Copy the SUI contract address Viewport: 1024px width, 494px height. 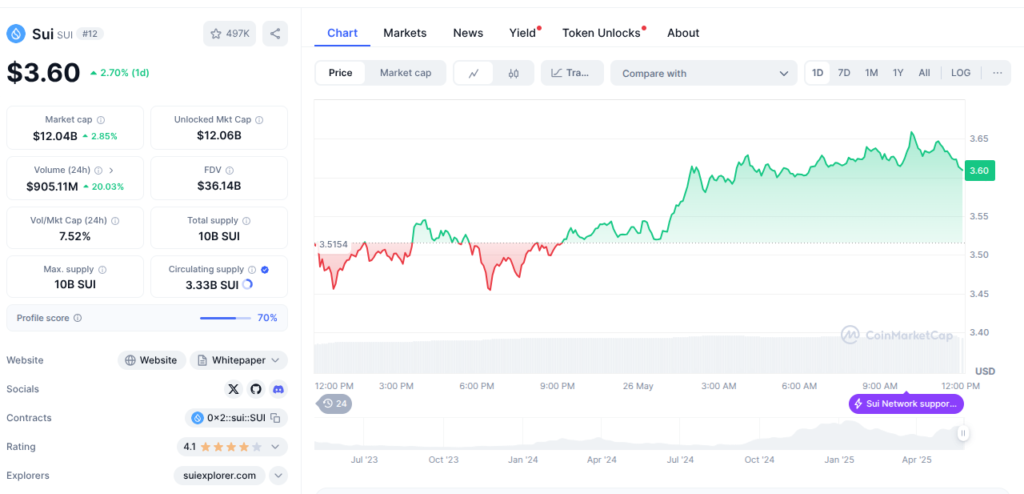click(x=276, y=418)
